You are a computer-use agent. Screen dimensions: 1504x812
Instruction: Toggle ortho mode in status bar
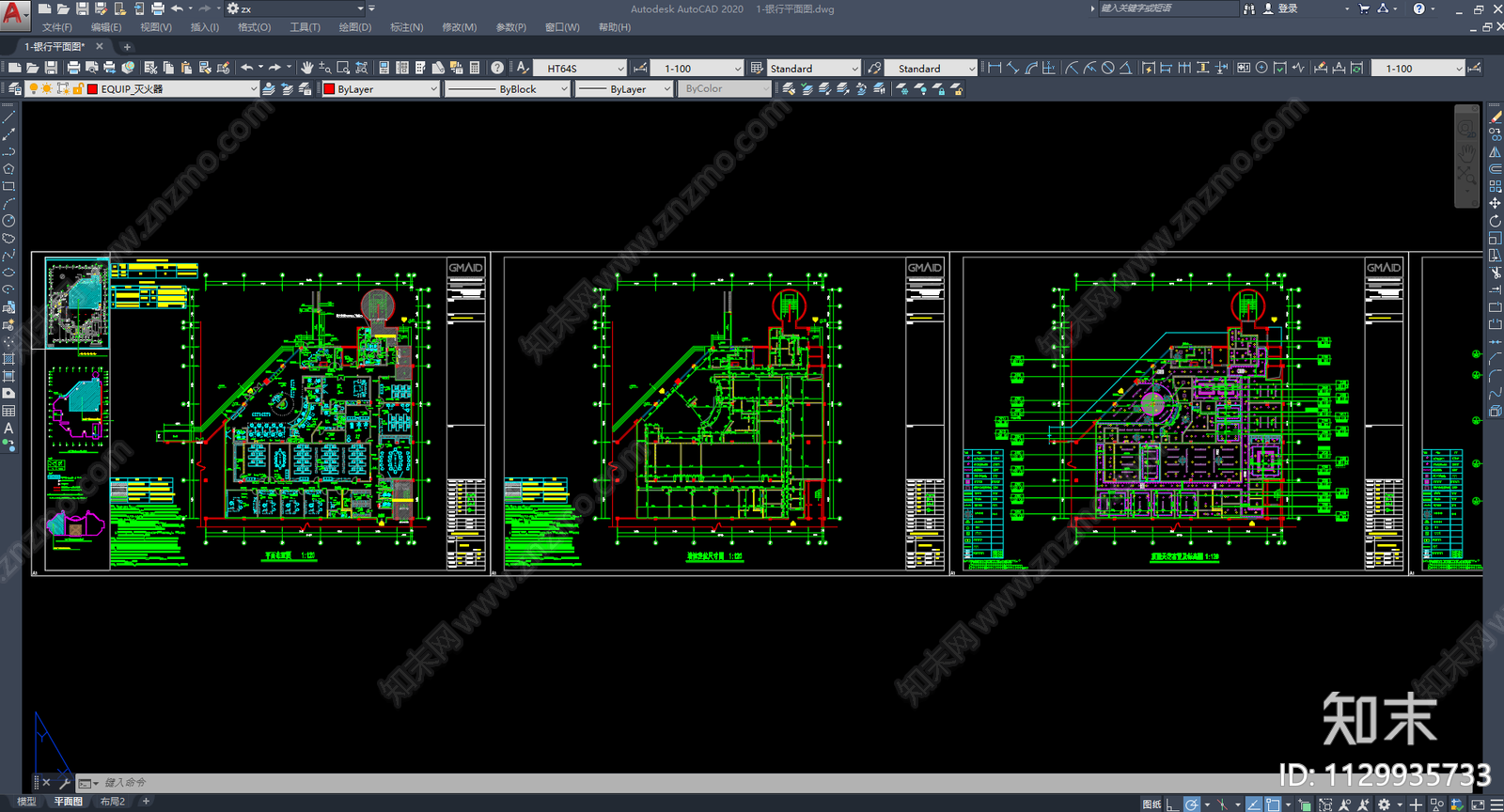pyautogui.click(x=1171, y=804)
